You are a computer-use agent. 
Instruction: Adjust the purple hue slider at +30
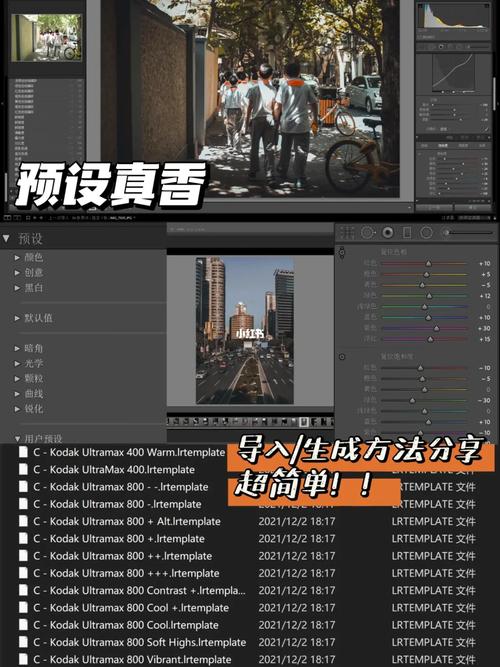coord(436,328)
